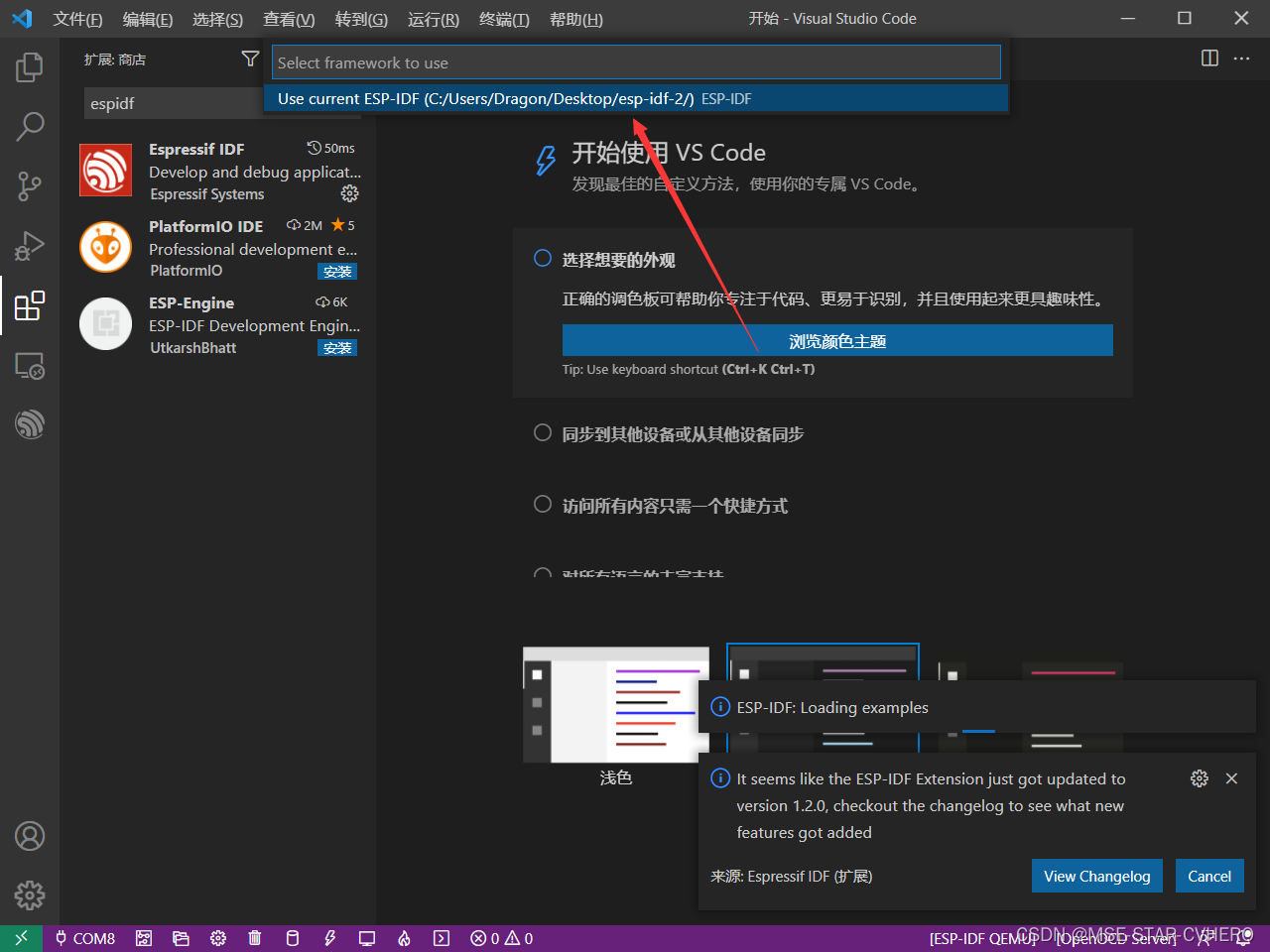Click the build flash monitor flame icon
Image resolution: width=1270 pixels, height=952 pixels.
point(404,938)
